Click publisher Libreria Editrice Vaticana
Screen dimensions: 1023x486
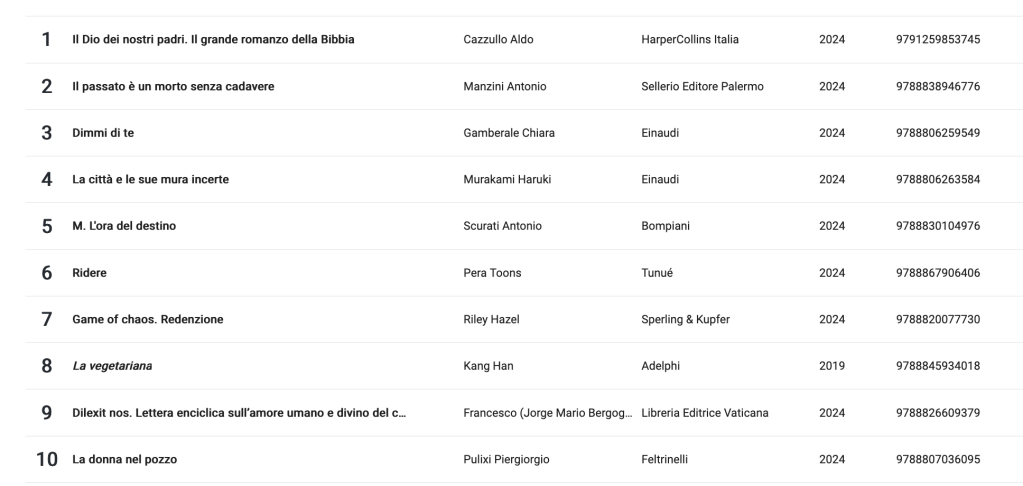tap(704, 413)
